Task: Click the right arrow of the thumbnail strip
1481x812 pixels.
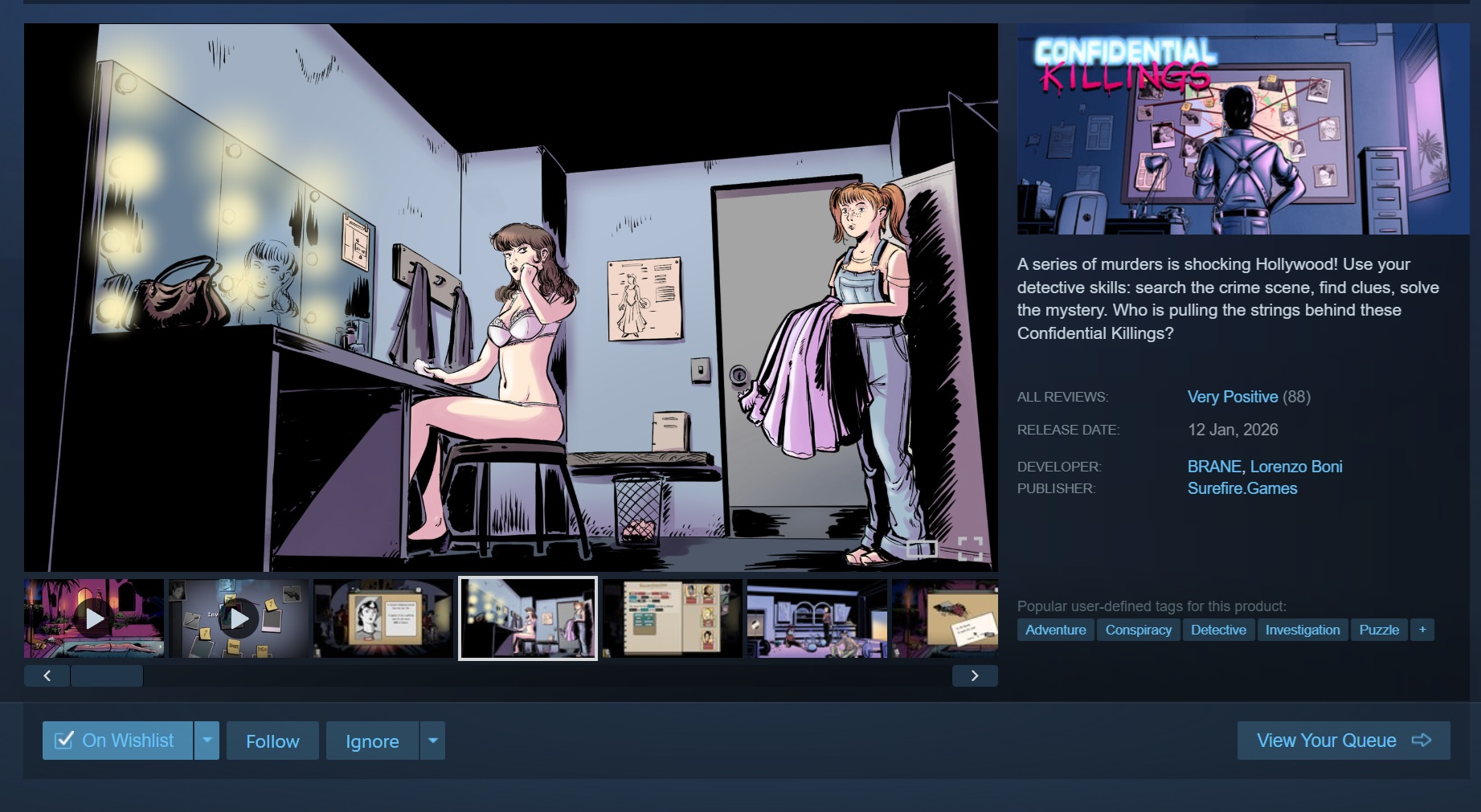Action: pos(975,675)
